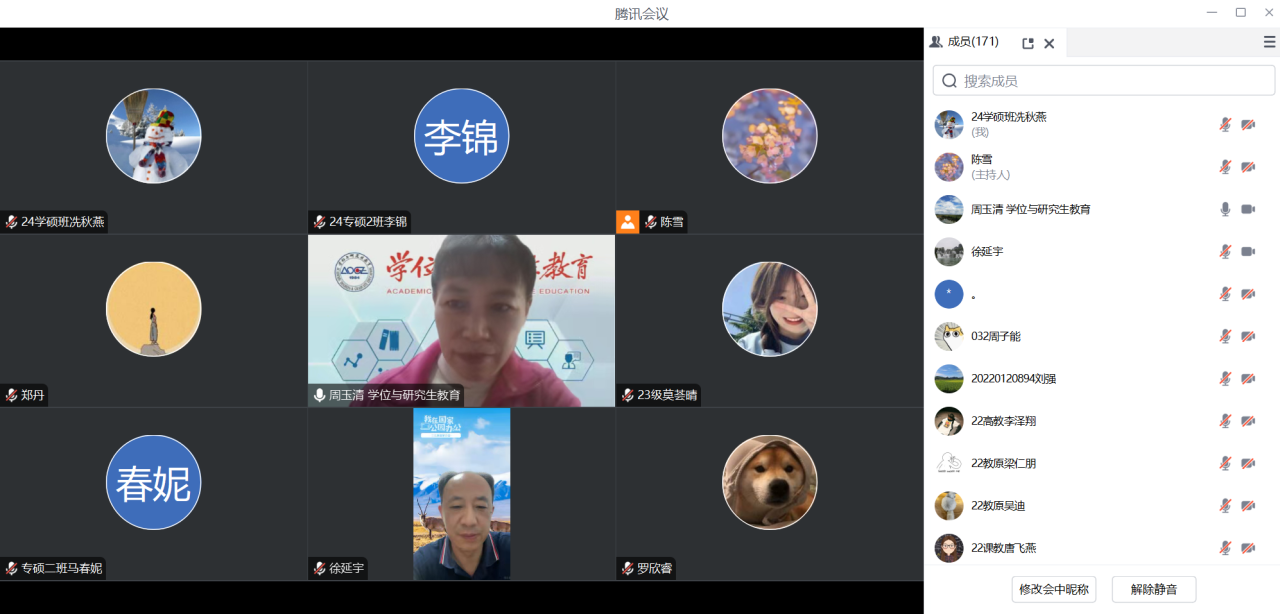1280x614 pixels.
Task: Close the 成员 members panel tab
Action: pos(1049,43)
